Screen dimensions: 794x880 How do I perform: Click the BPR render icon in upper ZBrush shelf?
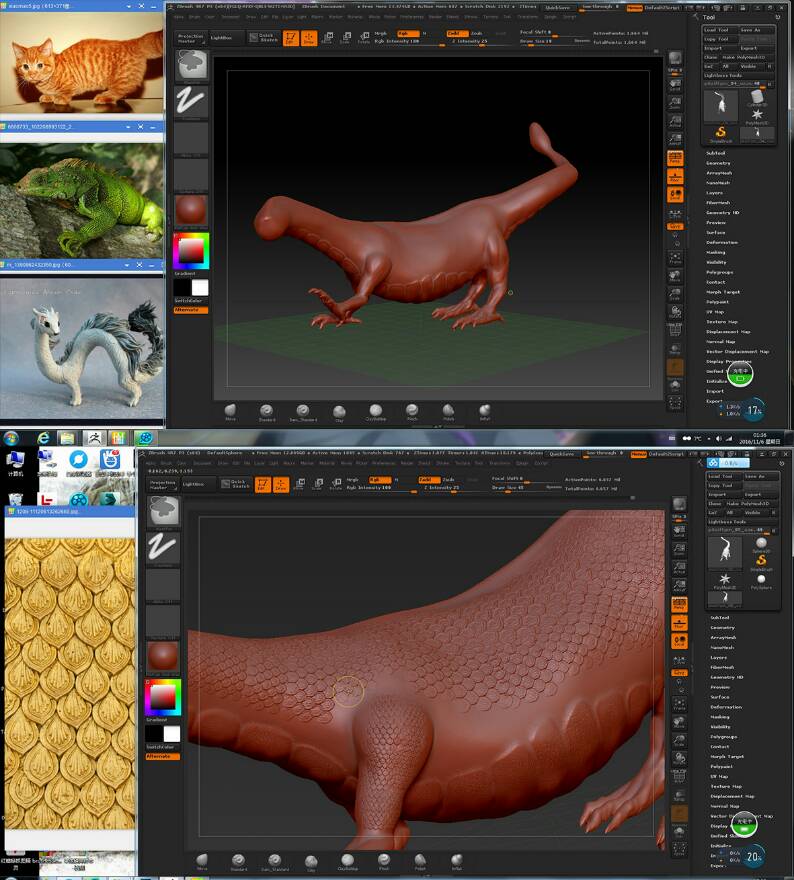(x=675, y=57)
